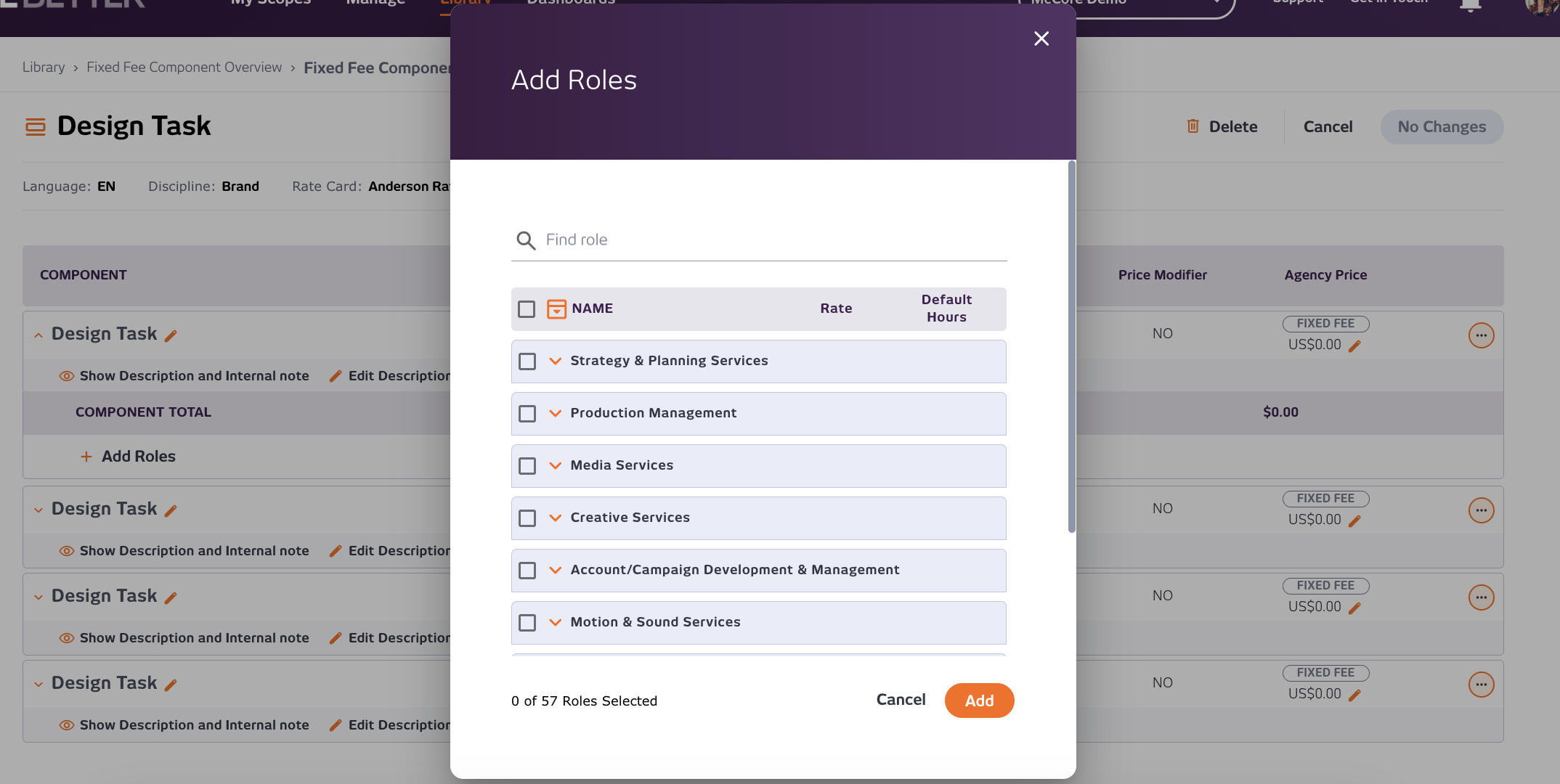
Task: Click the search magnifier icon
Action: [x=525, y=240]
